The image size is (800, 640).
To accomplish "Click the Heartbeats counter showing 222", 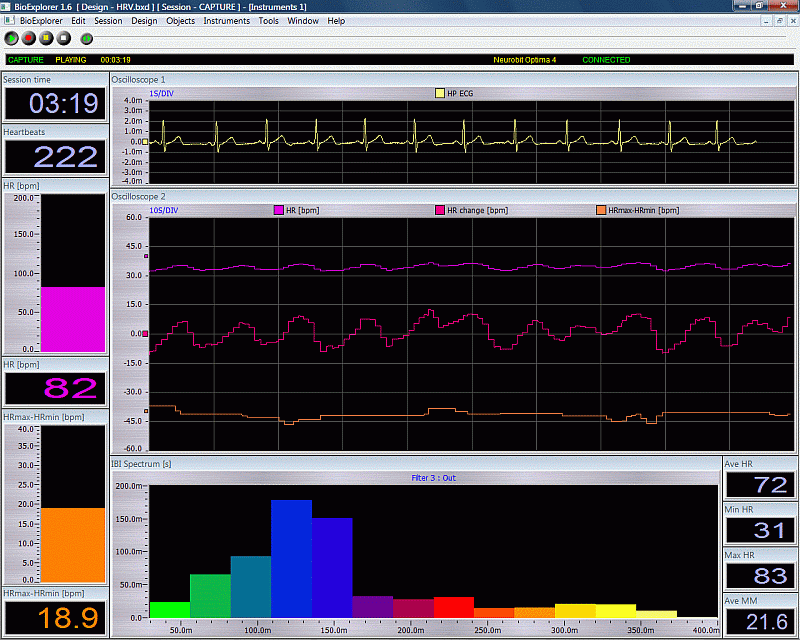I will click(55, 157).
